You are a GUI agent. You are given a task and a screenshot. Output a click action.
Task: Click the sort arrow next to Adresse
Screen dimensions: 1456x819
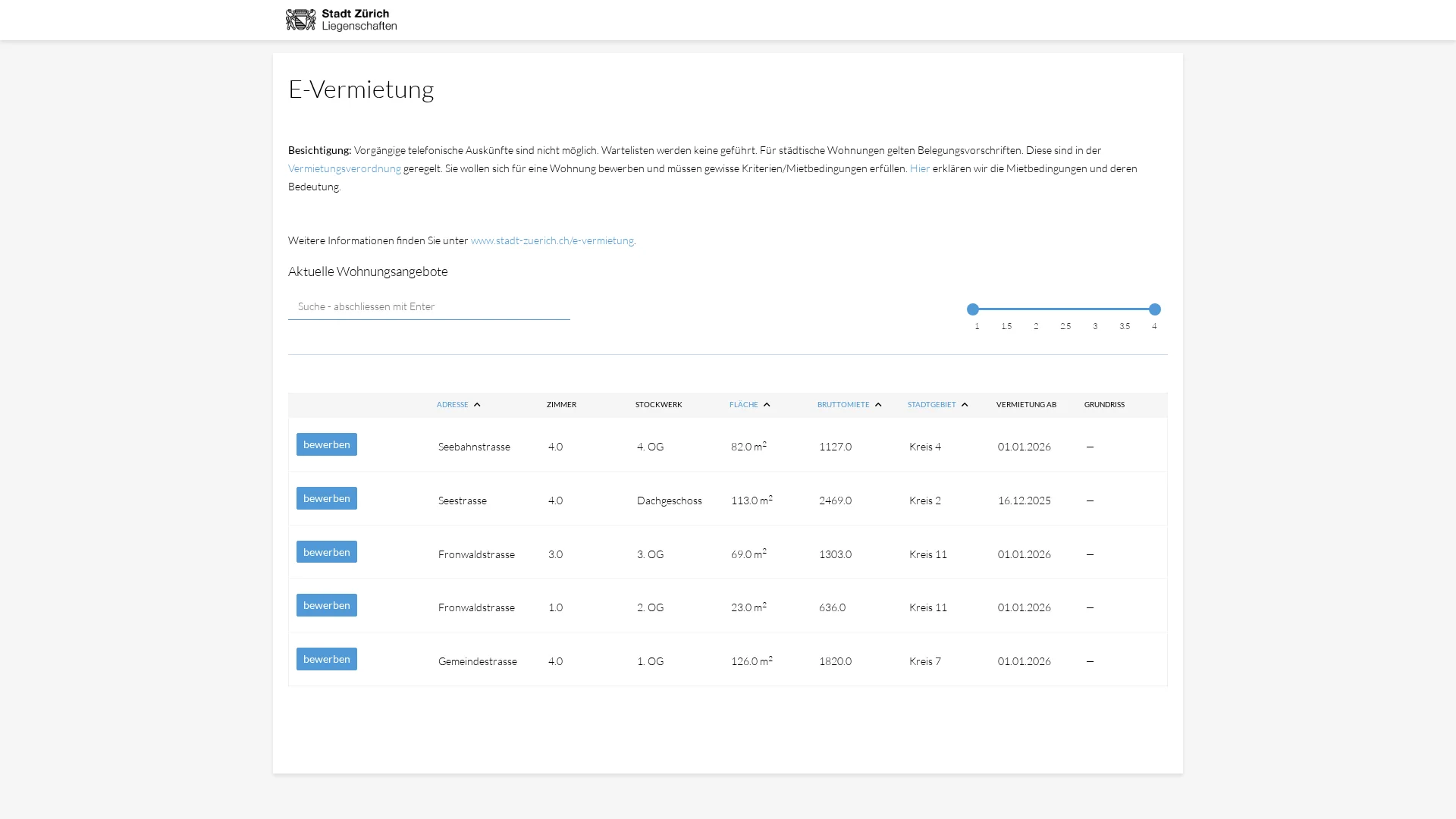tap(477, 405)
